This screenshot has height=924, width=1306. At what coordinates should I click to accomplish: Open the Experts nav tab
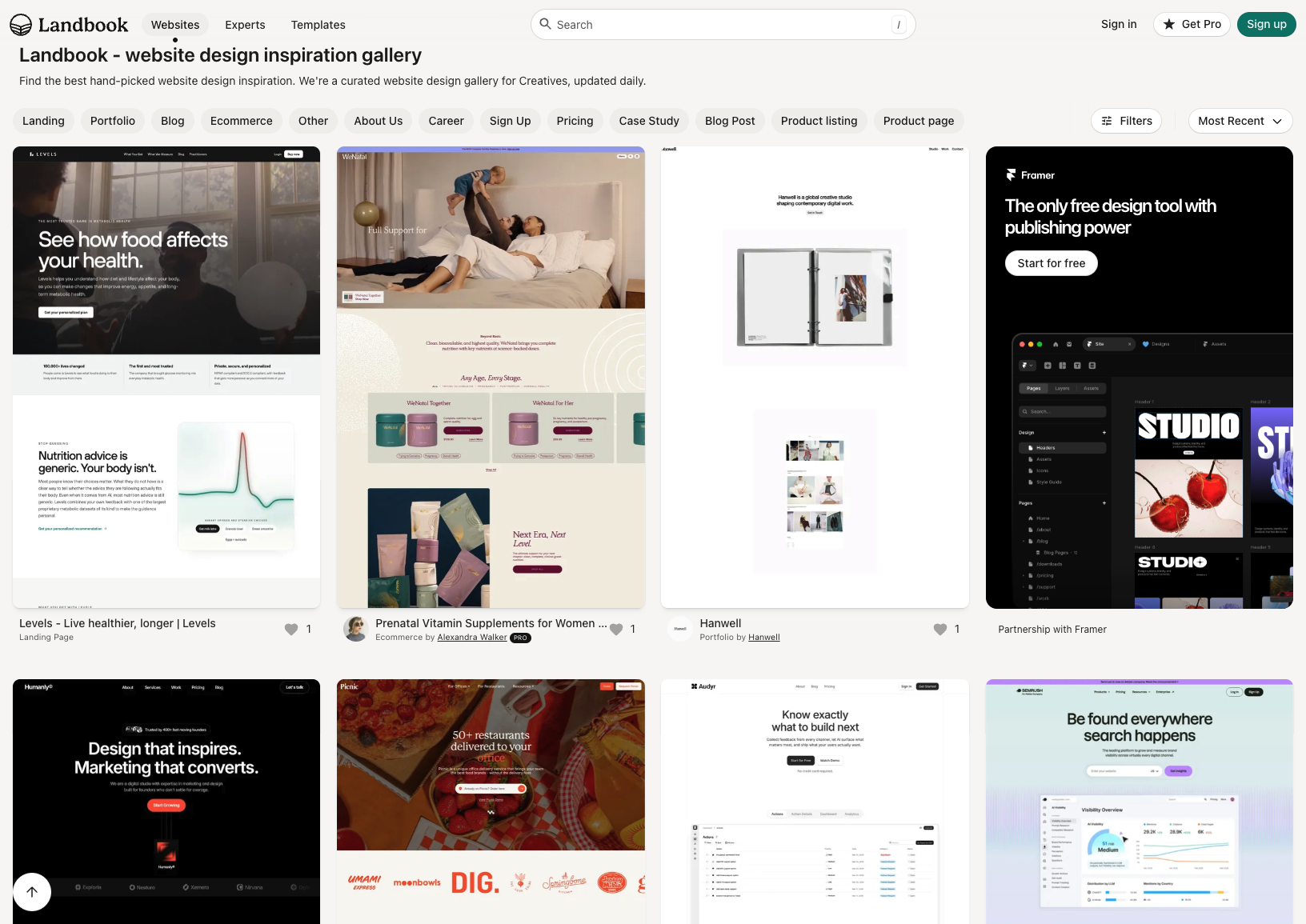click(245, 25)
